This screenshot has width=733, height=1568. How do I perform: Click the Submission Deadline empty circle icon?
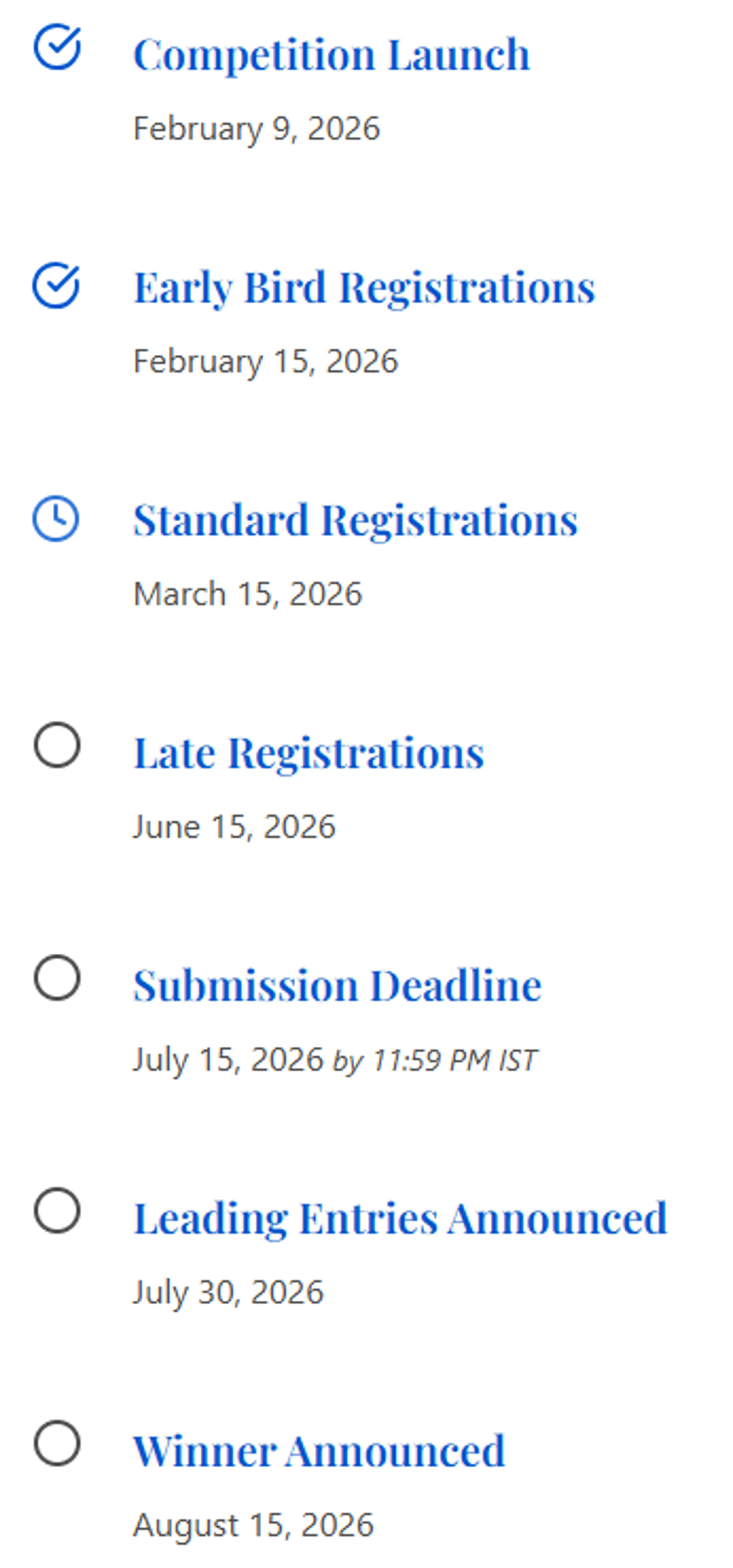click(x=57, y=978)
